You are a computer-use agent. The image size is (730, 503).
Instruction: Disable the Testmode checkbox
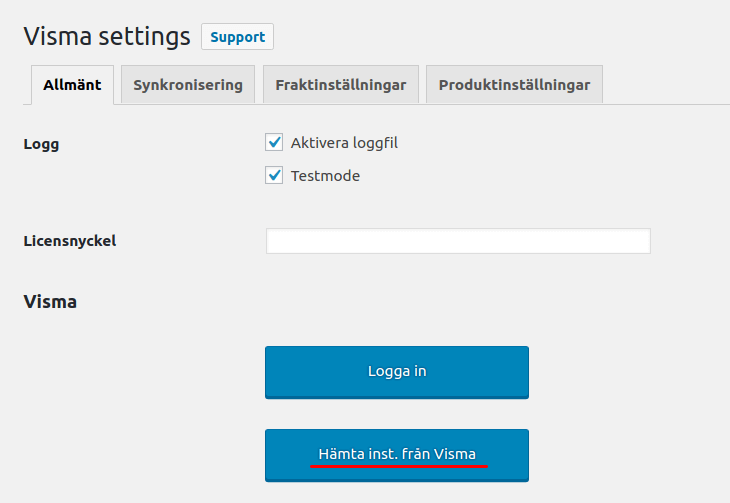(x=274, y=176)
